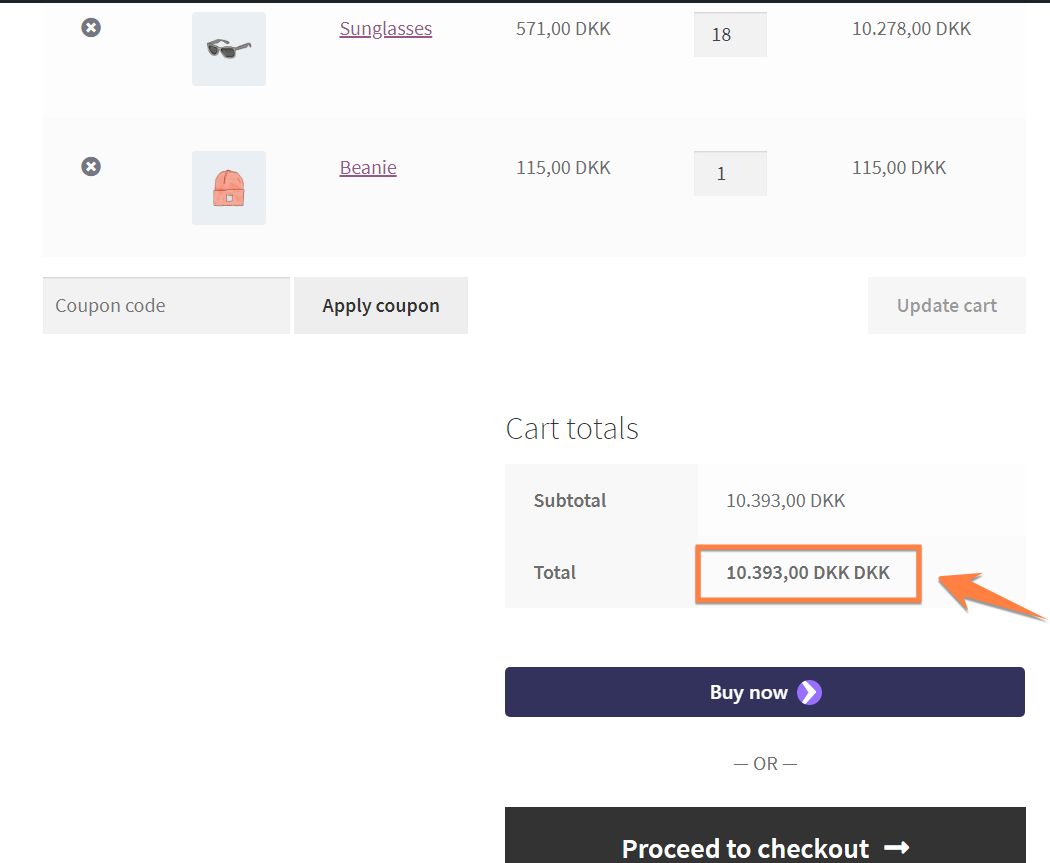Screen dimensions: 1050x863
Task: Select the beanie product image
Action: click(x=228, y=187)
